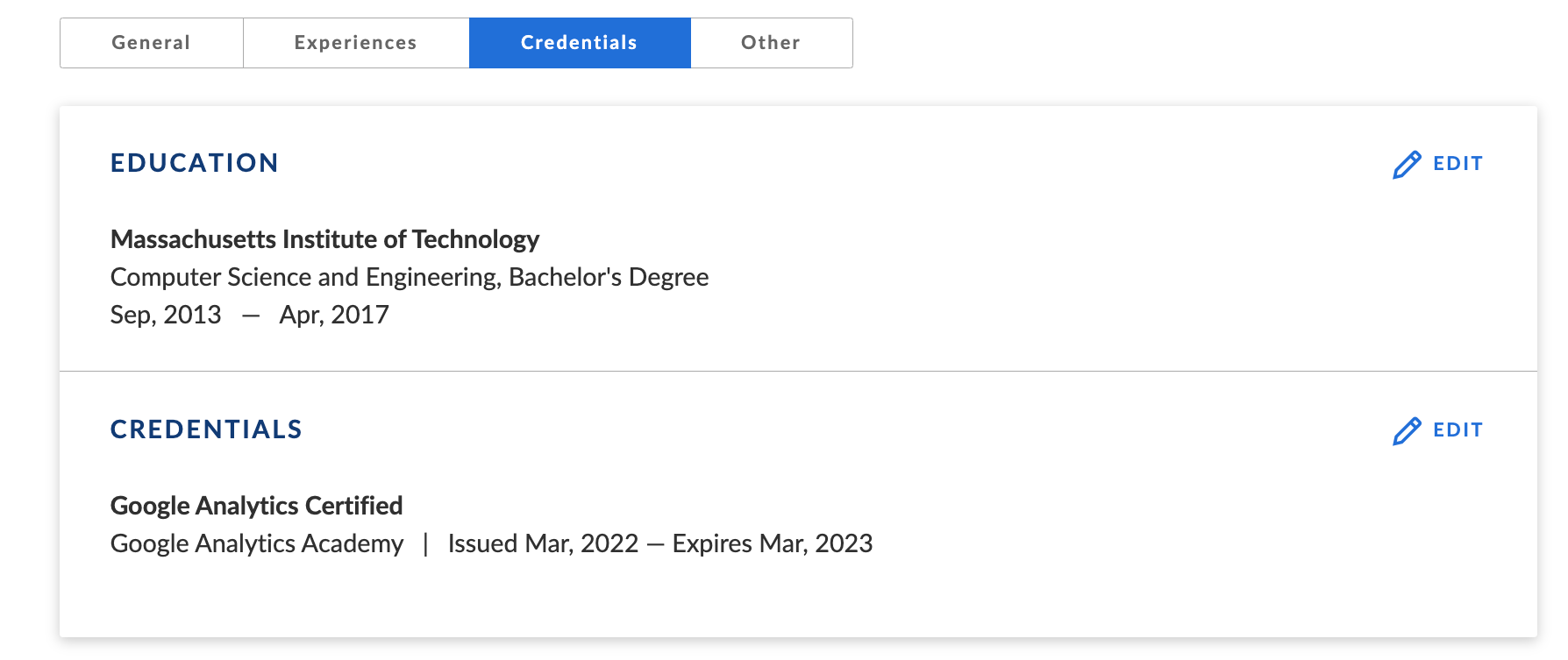1568x660 pixels.
Task: Click the Expires Mar, 2023 text
Action: 772,543
